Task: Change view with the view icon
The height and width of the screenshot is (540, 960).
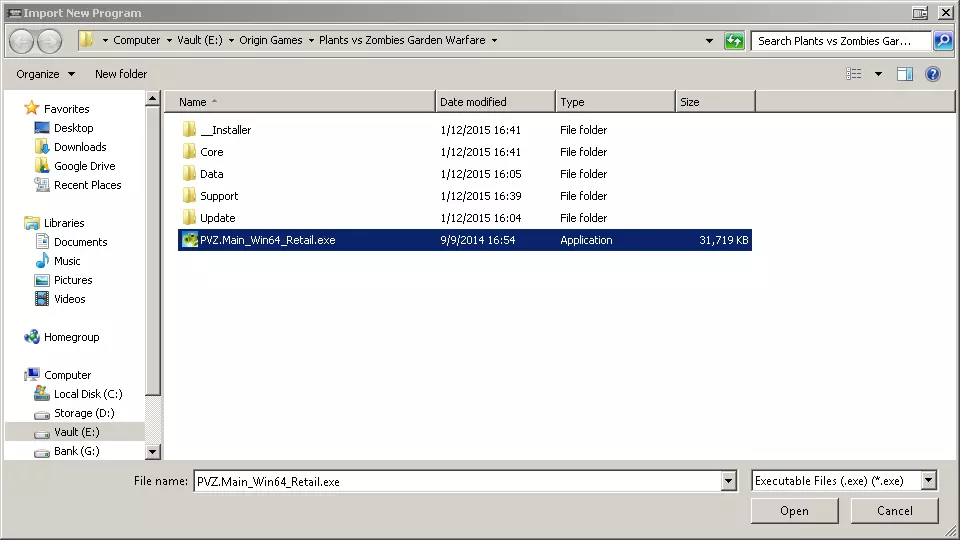Action: [853, 74]
